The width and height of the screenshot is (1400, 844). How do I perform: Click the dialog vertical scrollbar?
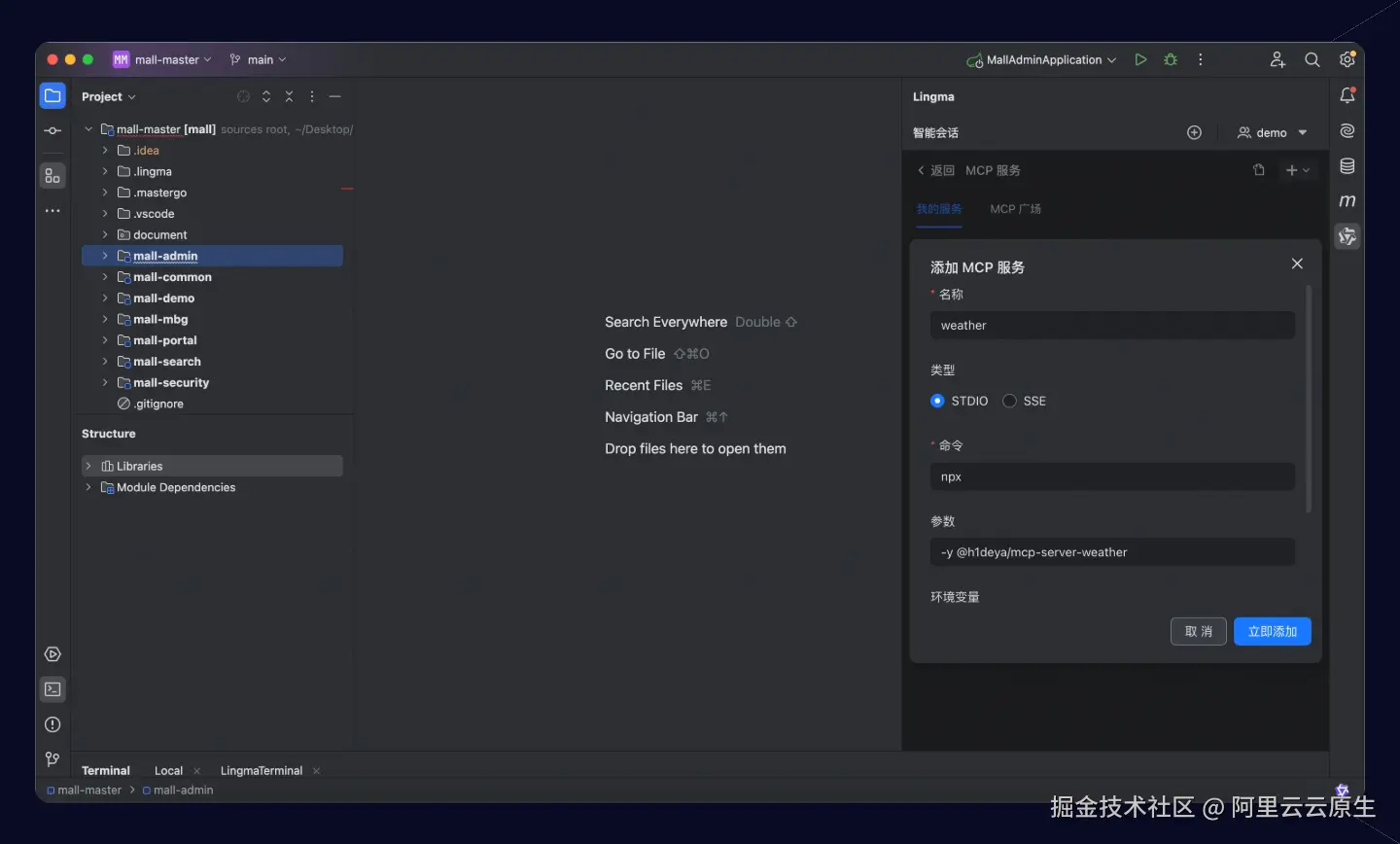pyautogui.click(x=1309, y=399)
